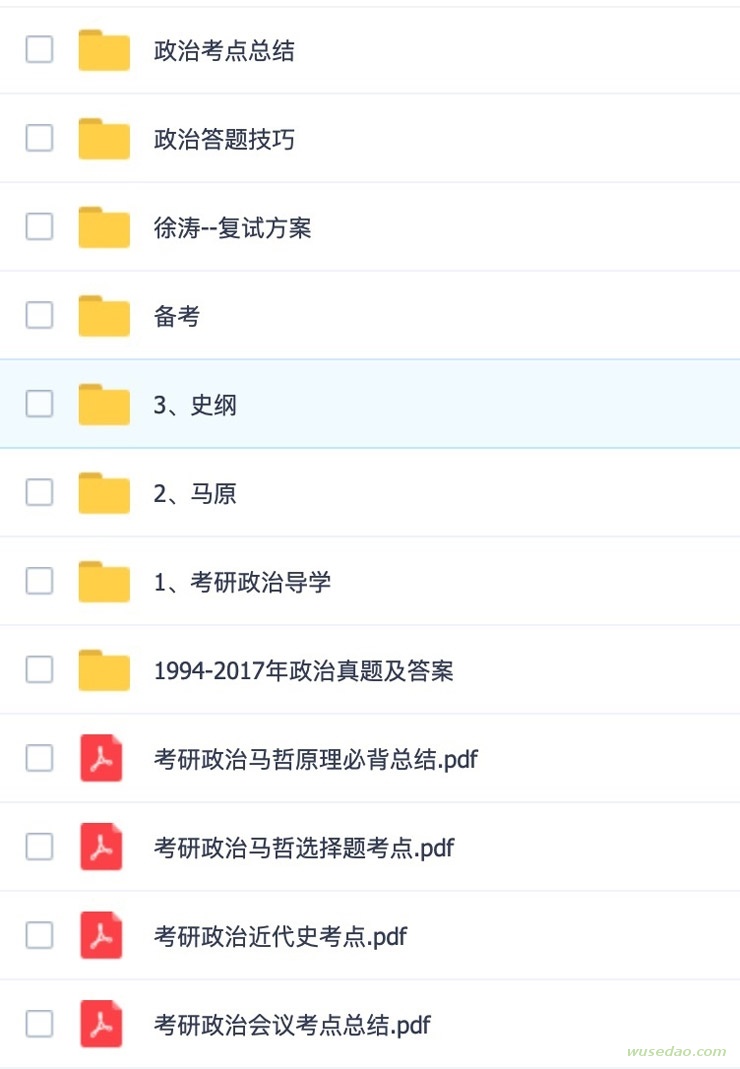Mark the checkbox beside 徐涛--复试方案
Screen dimensions: 740x1069
point(40,226)
